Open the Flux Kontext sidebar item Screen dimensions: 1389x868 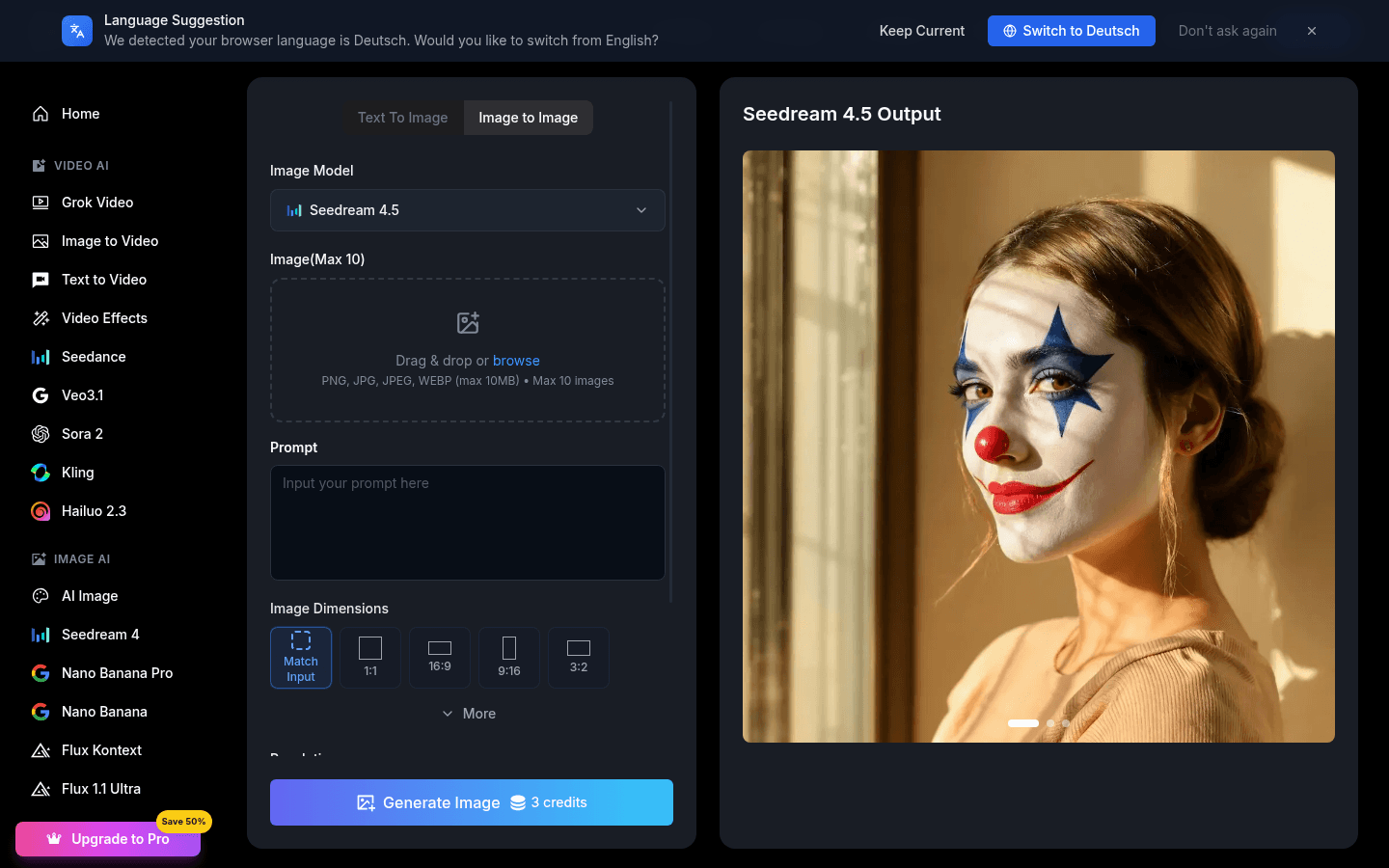click(101, 750)
